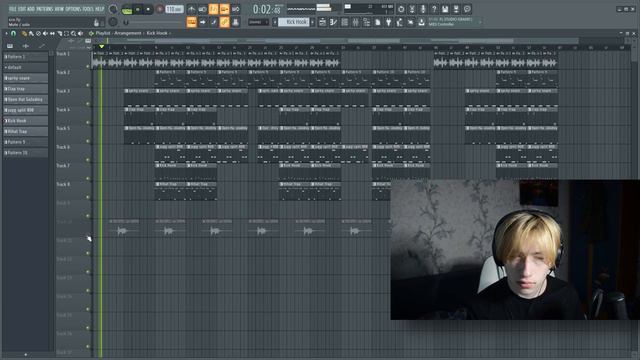Open the File menu
This screenshot has height=360, width=640.
pos(13,9)
